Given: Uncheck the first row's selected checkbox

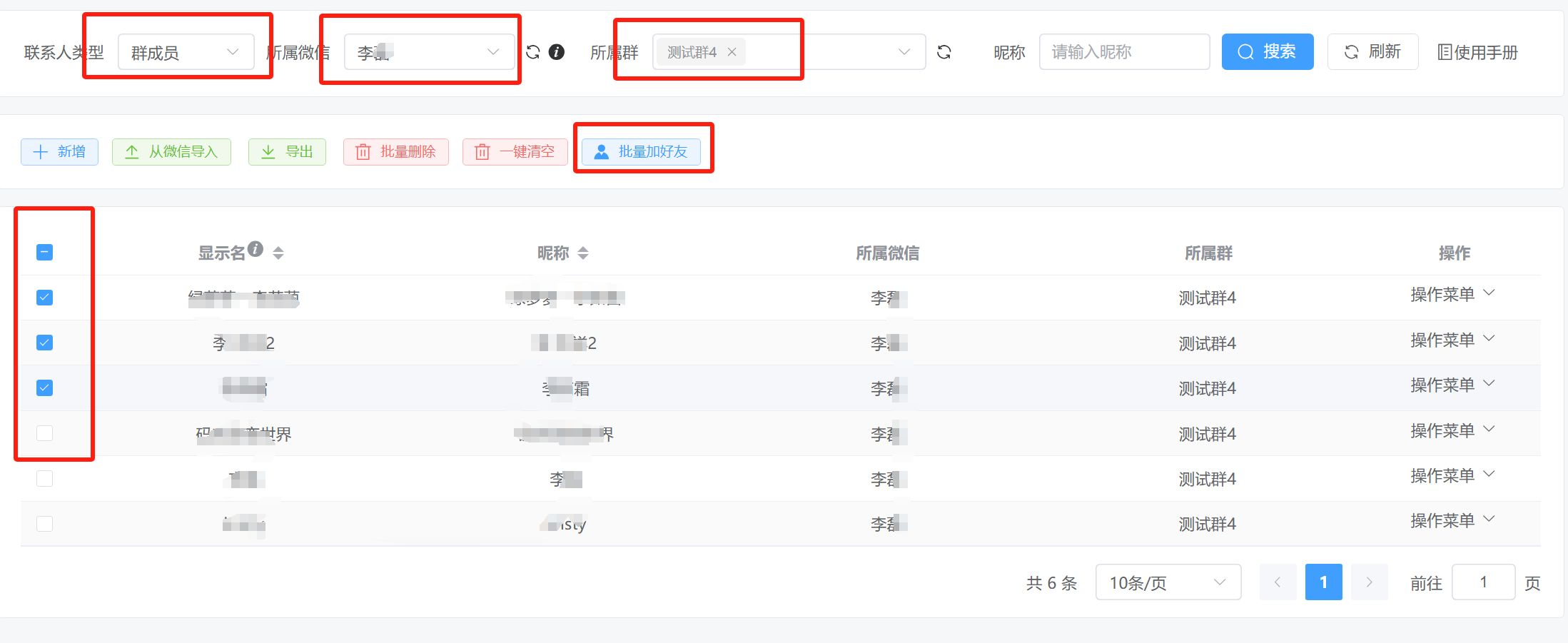Looking at the screenshot, I should pos(44,298).
